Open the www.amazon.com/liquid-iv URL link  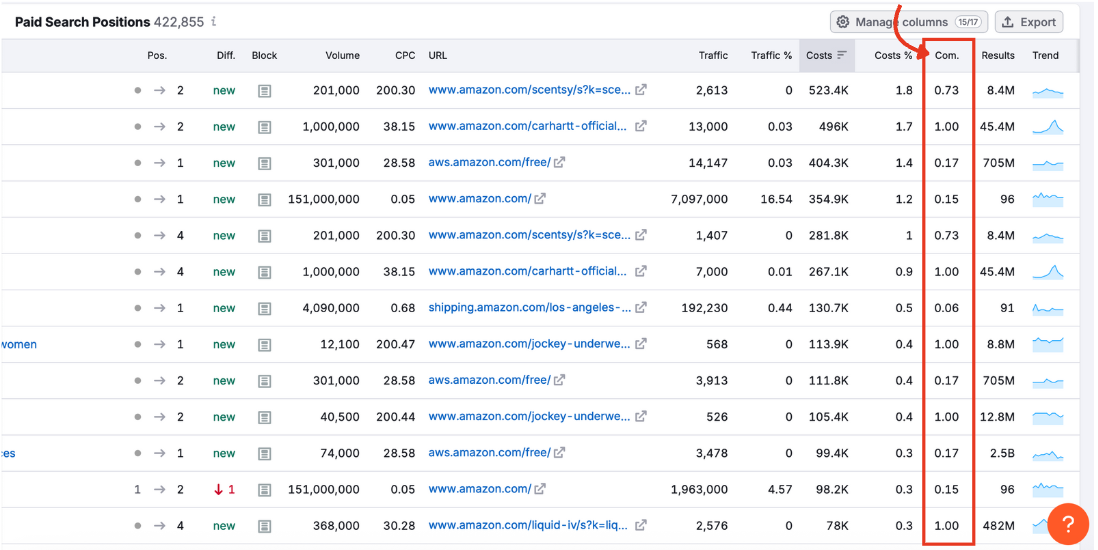(529, 525)
